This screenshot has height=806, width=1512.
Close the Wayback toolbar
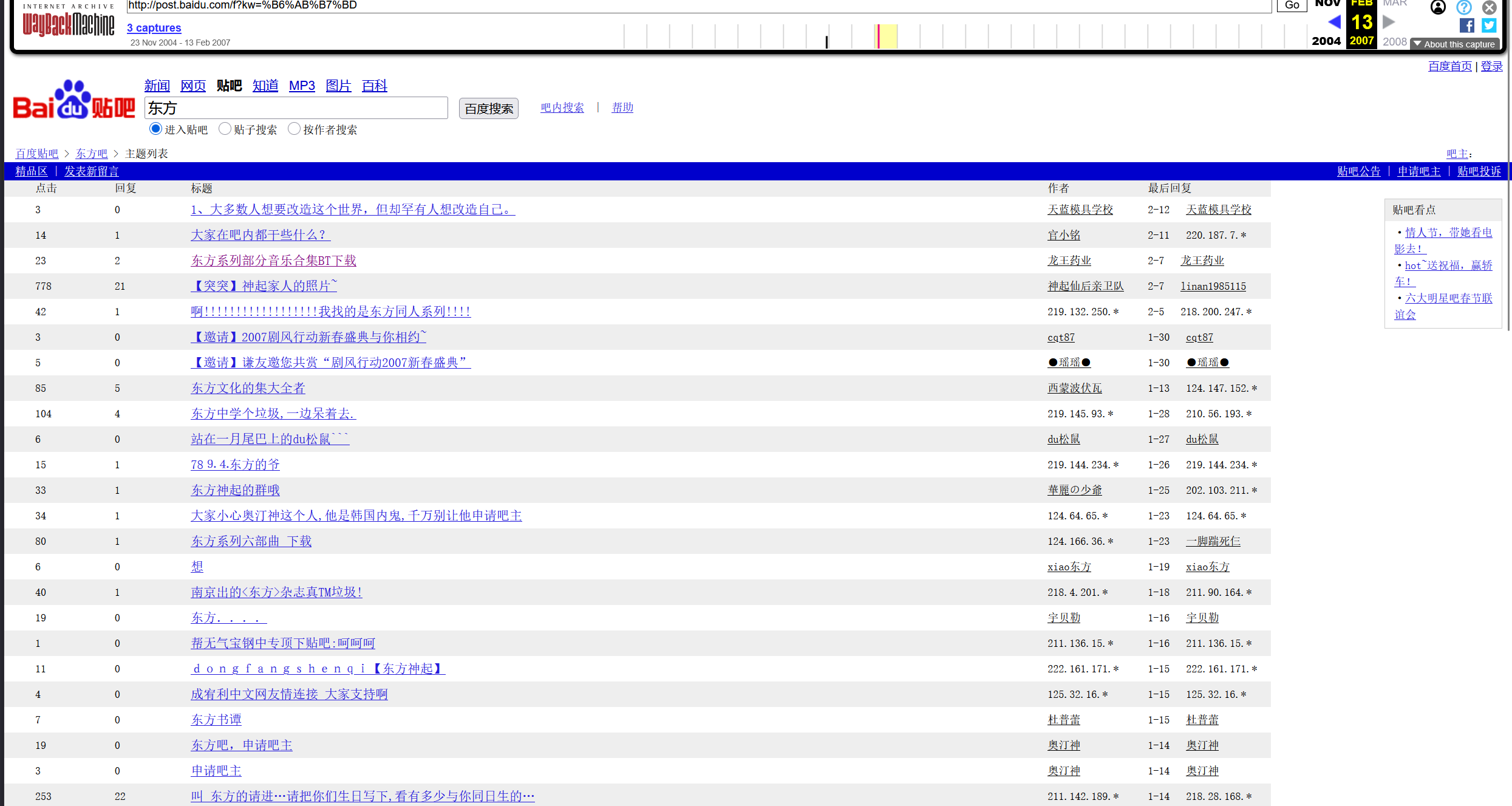[1490, 7]
